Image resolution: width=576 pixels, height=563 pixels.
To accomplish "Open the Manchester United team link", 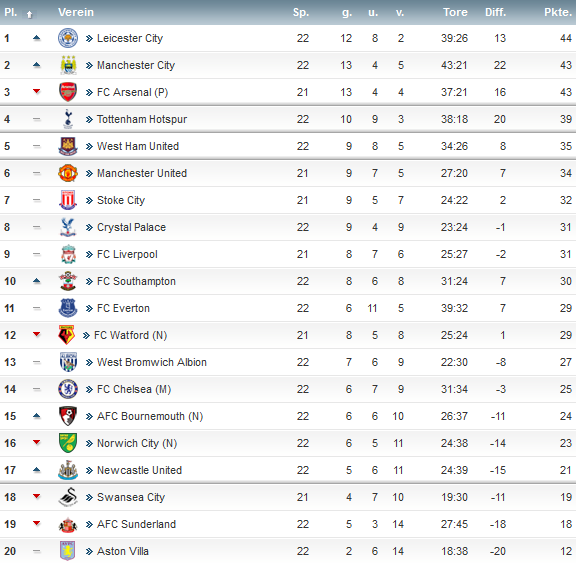I will [x=142, y=173].
